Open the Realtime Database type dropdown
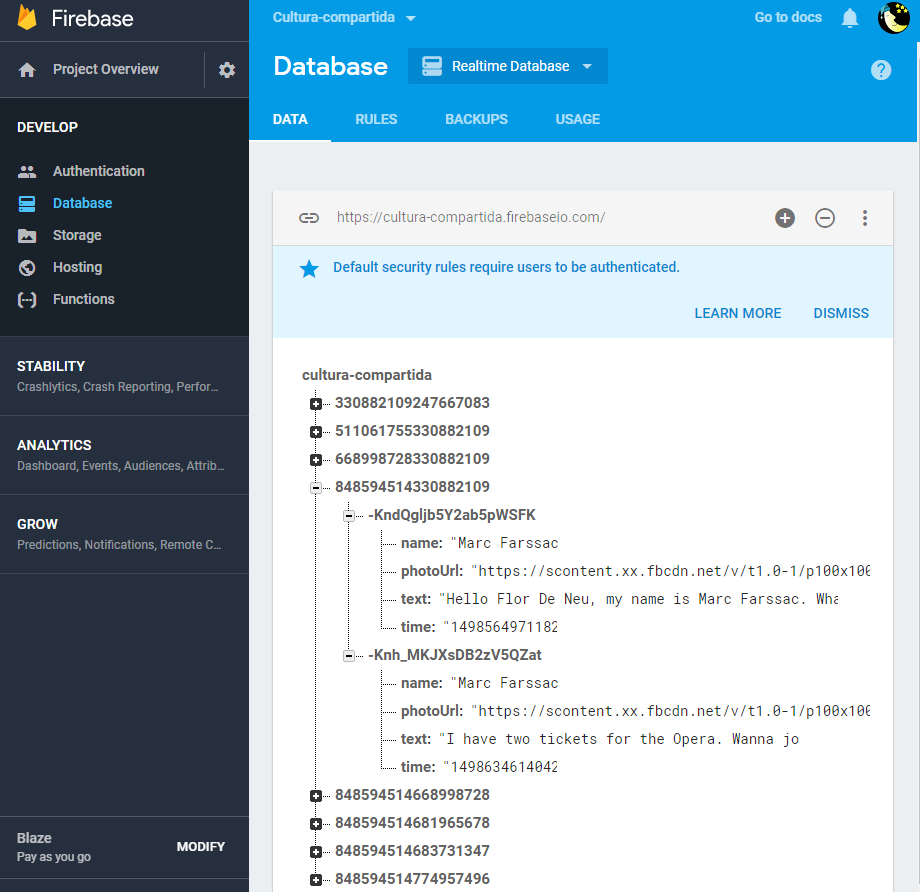Image resolution: width=920 pixels, height=892 pixels. 508,66
